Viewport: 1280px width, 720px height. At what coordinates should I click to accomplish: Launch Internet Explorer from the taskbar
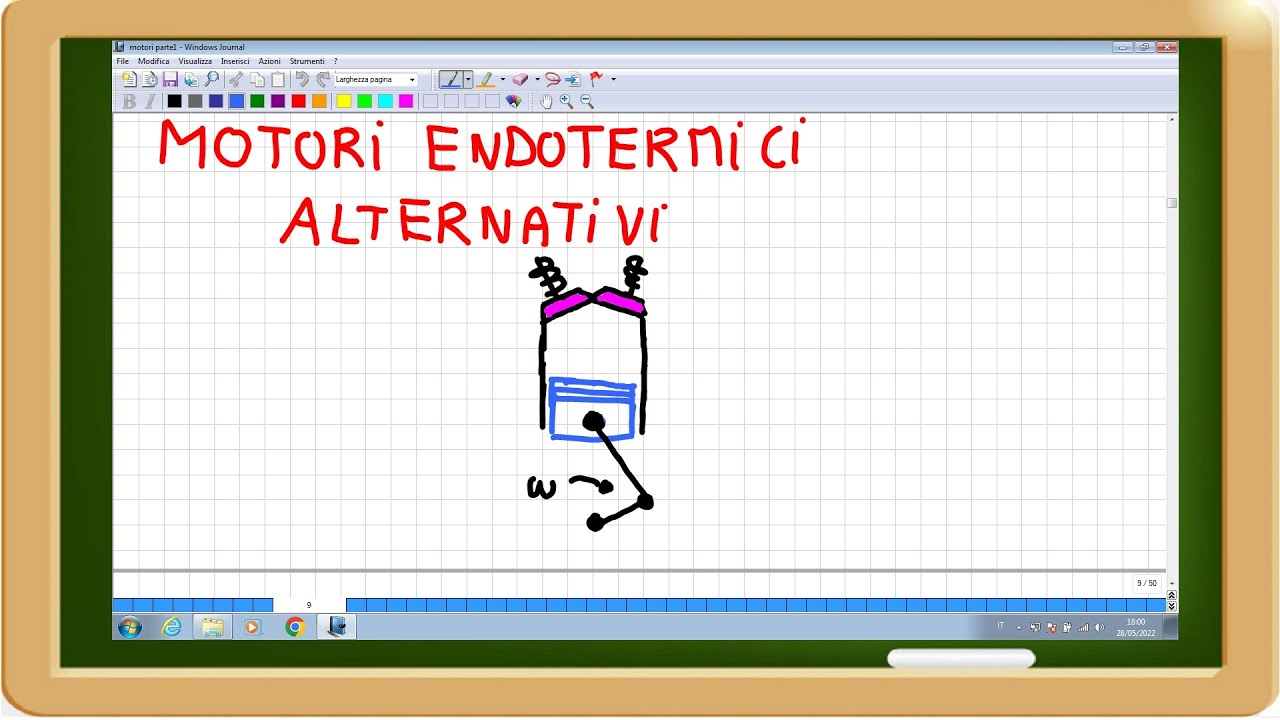coord(172,627)
